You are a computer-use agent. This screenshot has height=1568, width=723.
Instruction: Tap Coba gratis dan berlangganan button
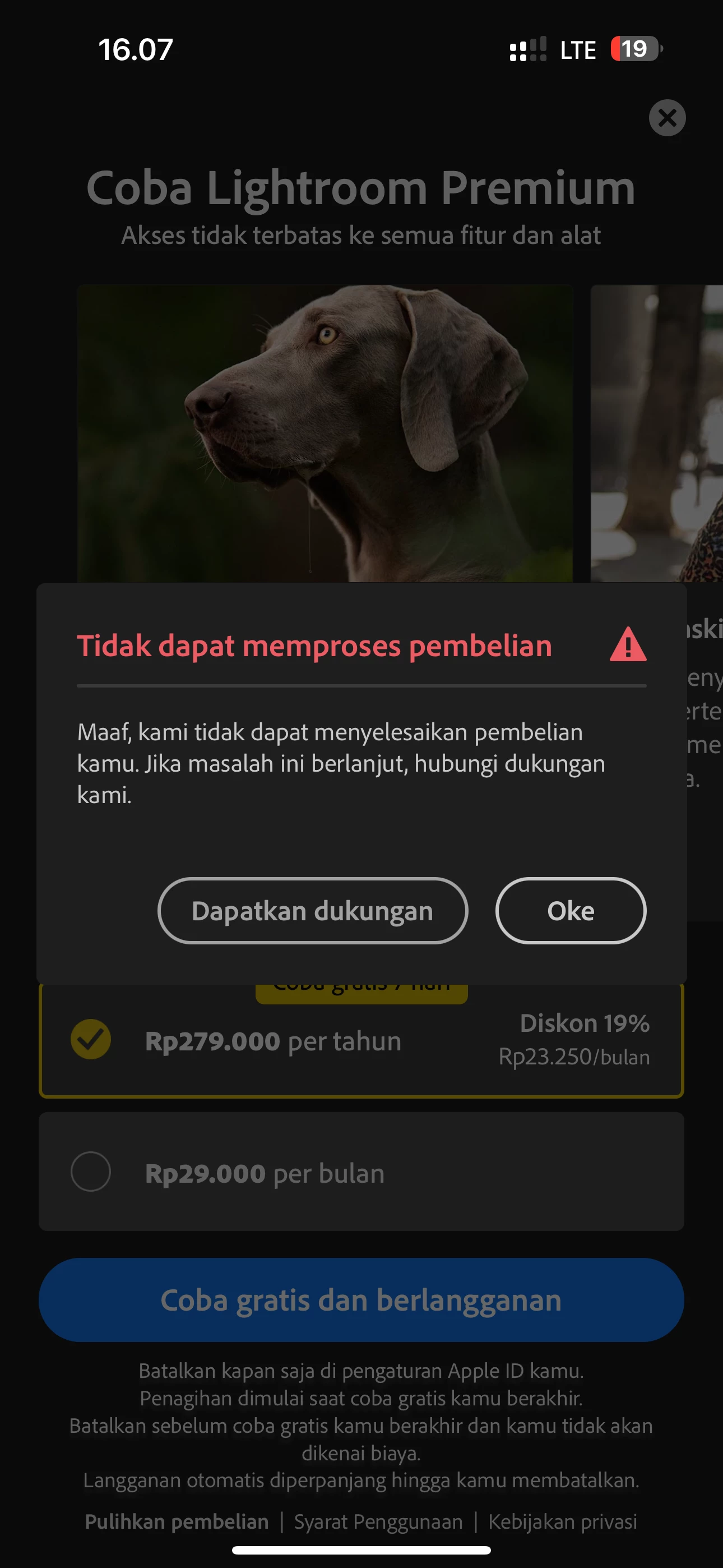click(361, 1299)
